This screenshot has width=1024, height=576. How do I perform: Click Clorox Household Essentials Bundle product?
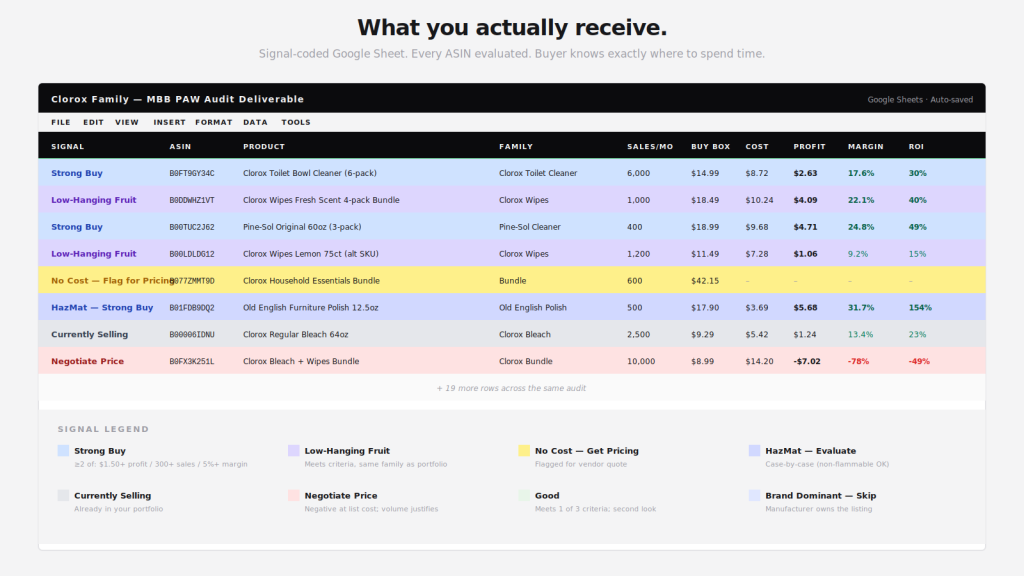[x=312, y=281]
